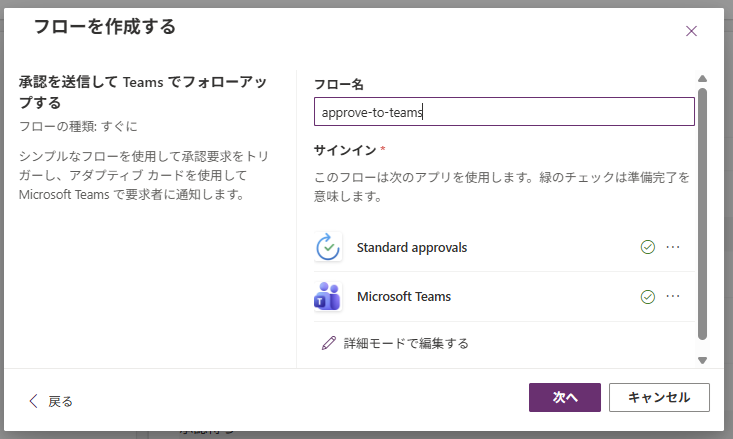Close the フローを作成する dialog
Screen dimensions: 733x439
pos(691,31)
